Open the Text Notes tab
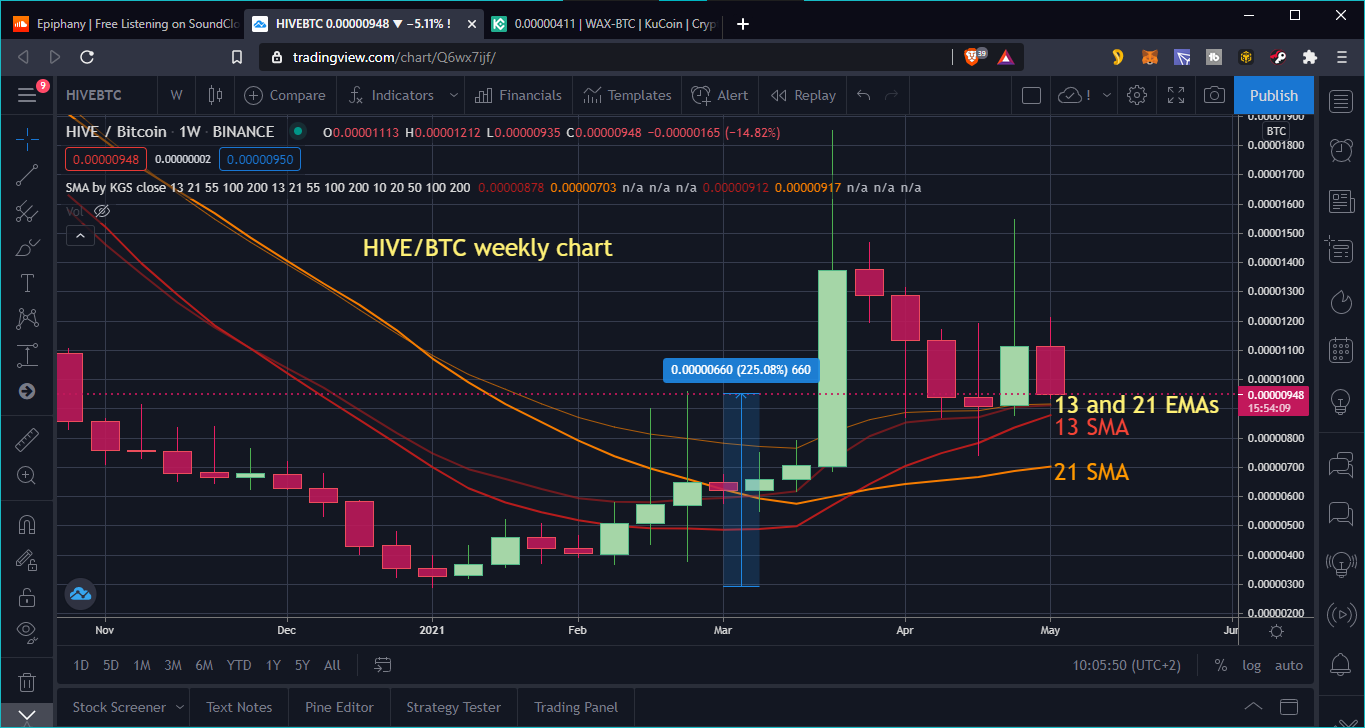1365x728 pixels. tap(239, 707)
